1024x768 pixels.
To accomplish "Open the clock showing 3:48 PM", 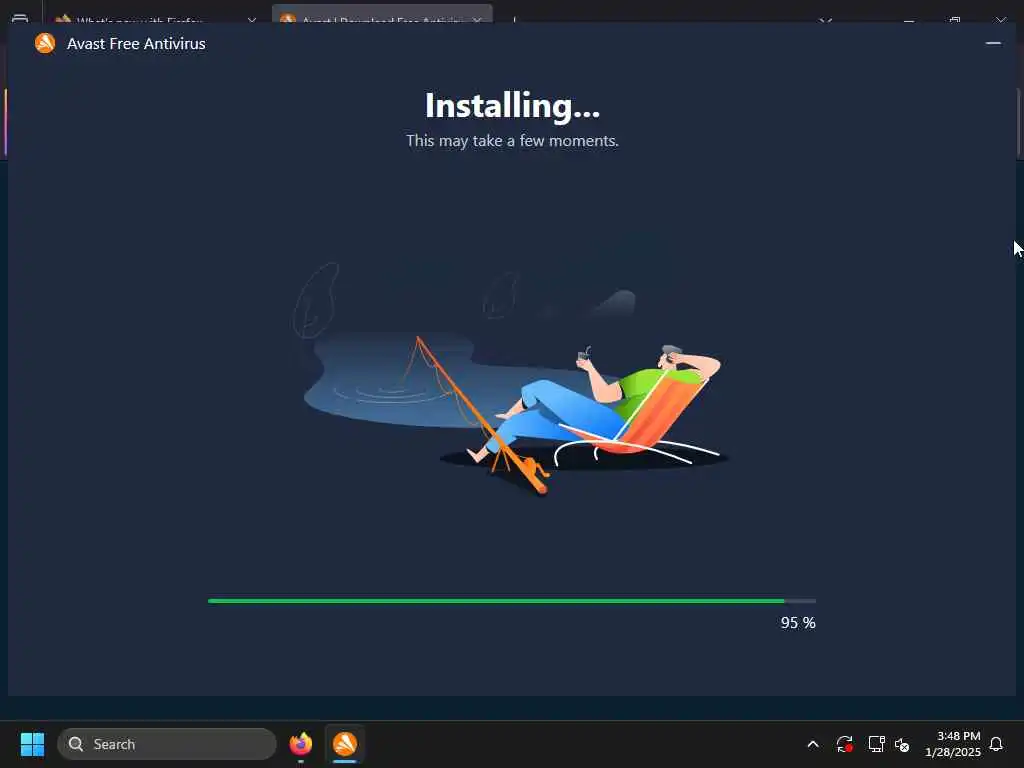I will click(x=953, y=744).
